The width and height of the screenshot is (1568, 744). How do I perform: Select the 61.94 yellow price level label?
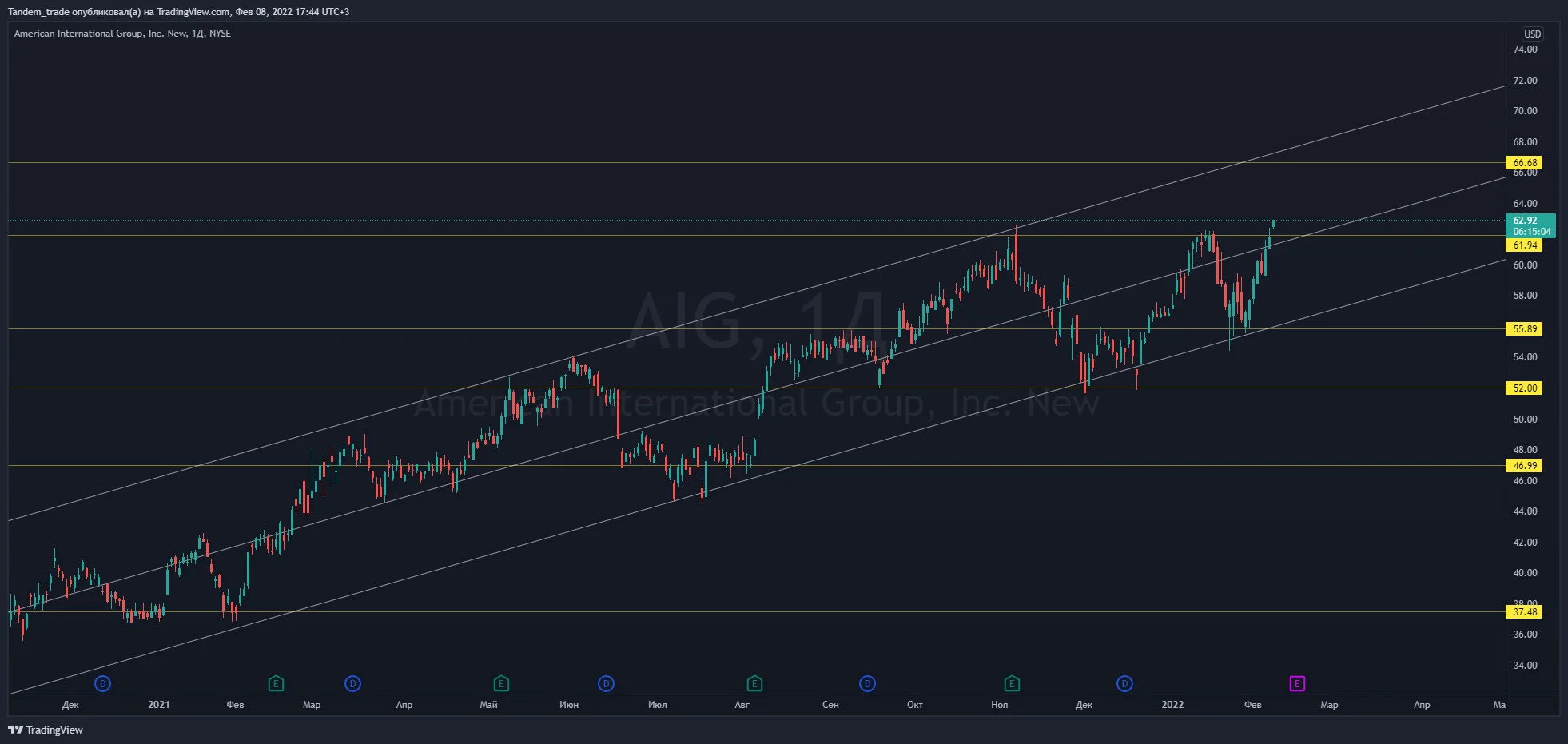click(1525, 245)
